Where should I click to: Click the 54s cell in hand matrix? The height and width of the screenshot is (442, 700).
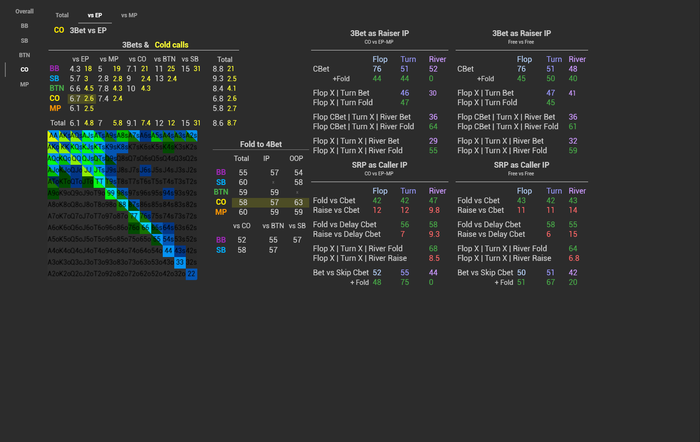(168, 239)
